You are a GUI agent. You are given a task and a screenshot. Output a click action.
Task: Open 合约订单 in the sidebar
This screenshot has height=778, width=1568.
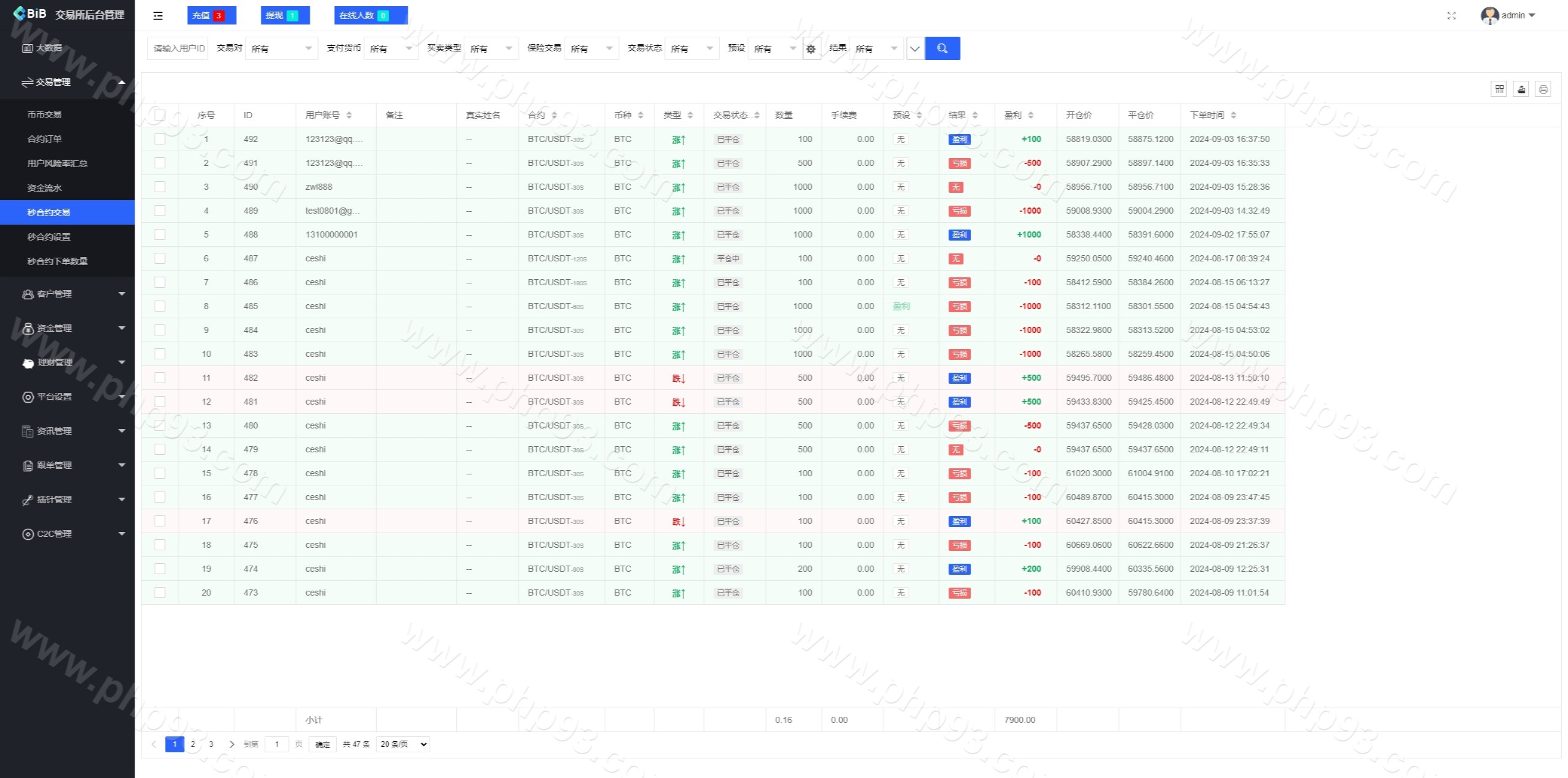coord(45,139)
